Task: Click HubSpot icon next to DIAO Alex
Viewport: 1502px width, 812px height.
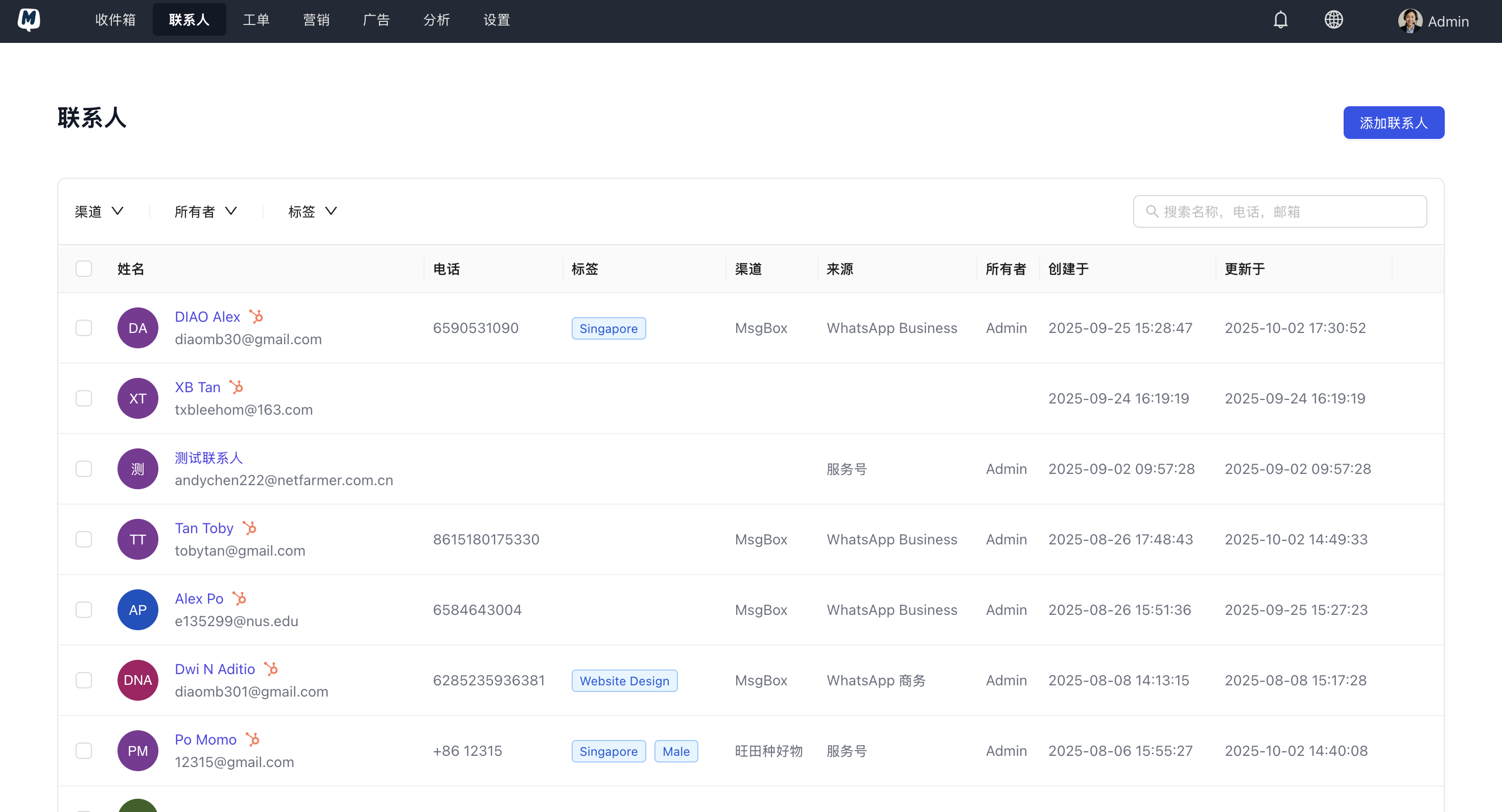Action: tap(256, 317)
